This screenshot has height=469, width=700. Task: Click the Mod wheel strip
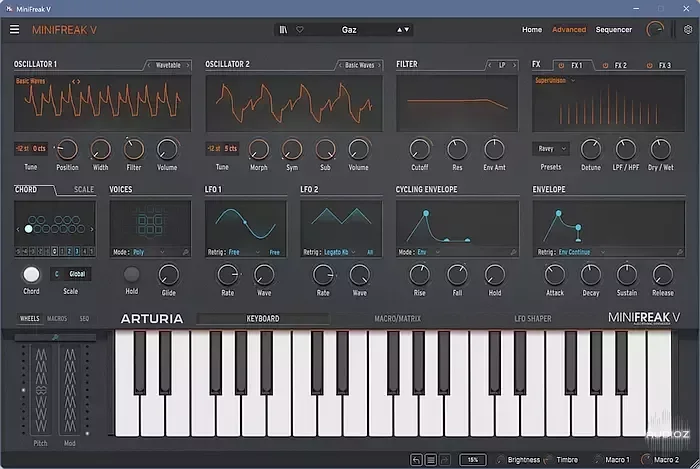70,390
